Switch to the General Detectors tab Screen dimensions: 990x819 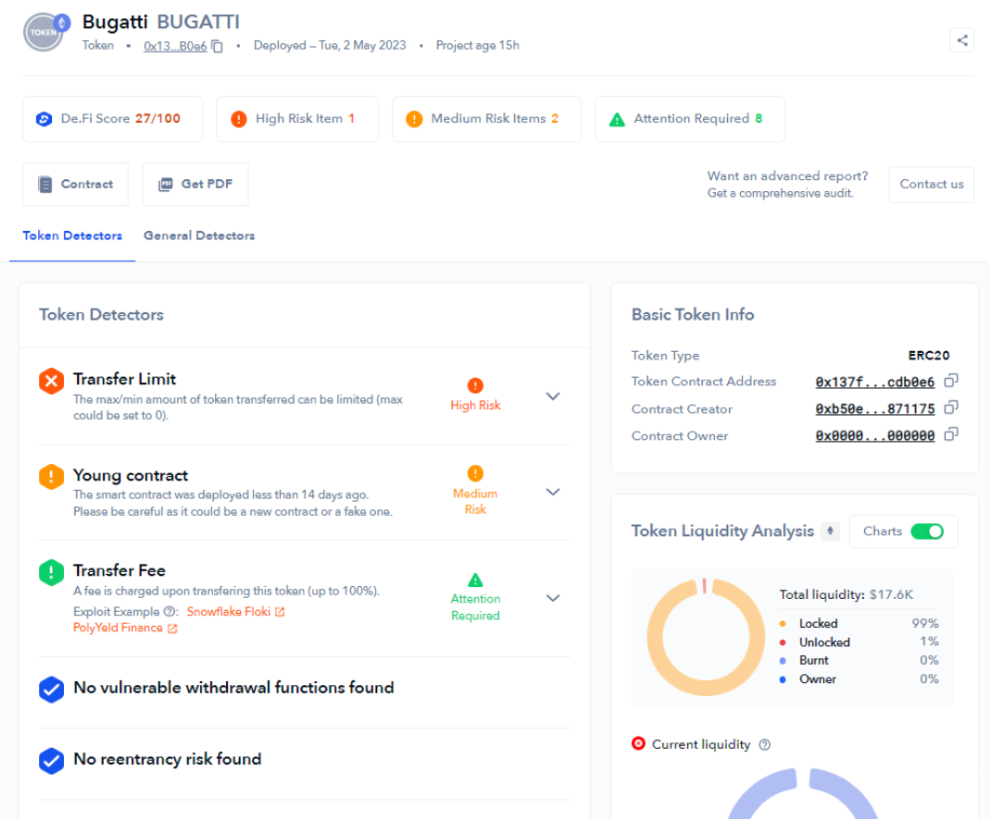(x=200, y=236)
